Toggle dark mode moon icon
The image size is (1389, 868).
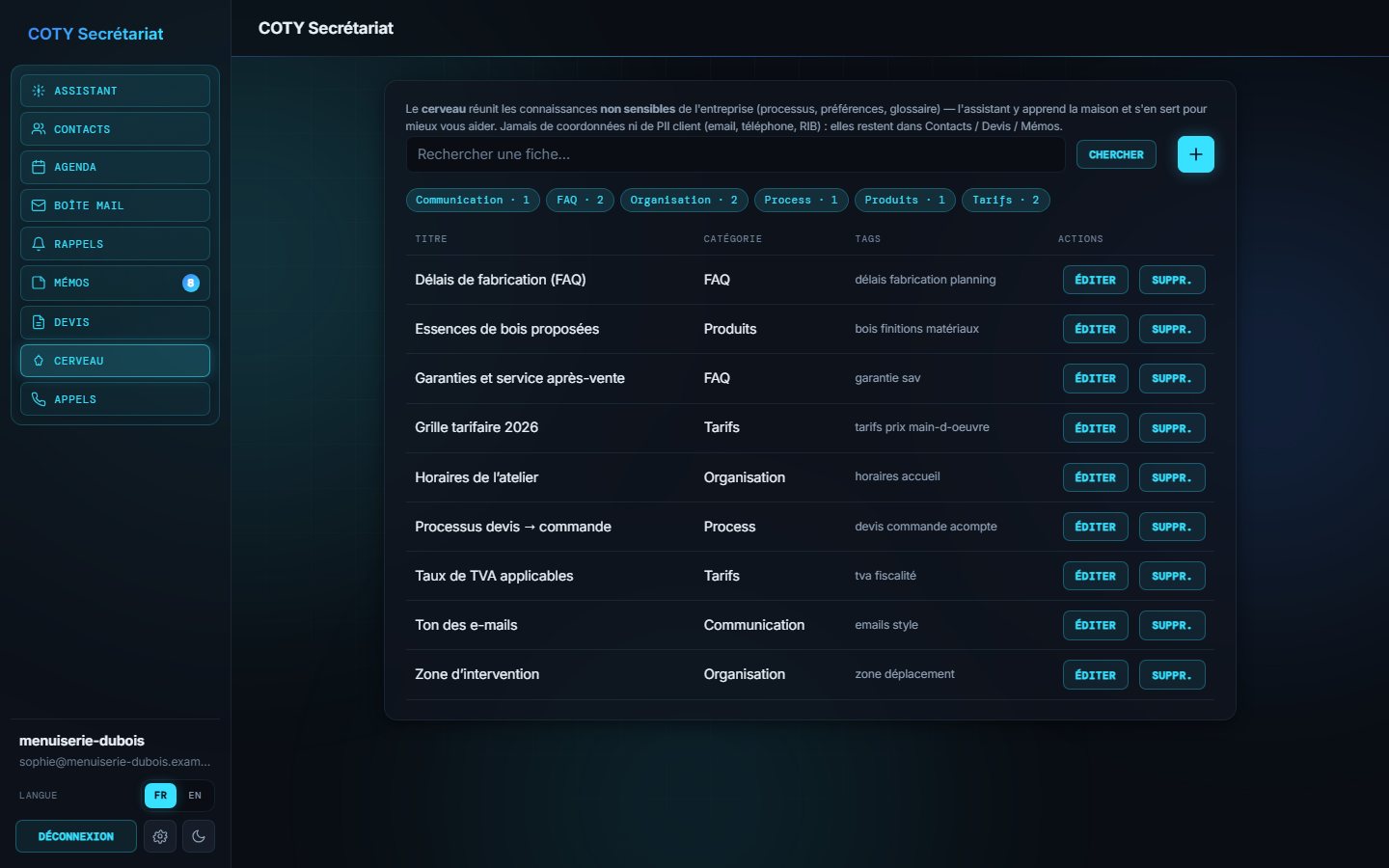(199, 836)
